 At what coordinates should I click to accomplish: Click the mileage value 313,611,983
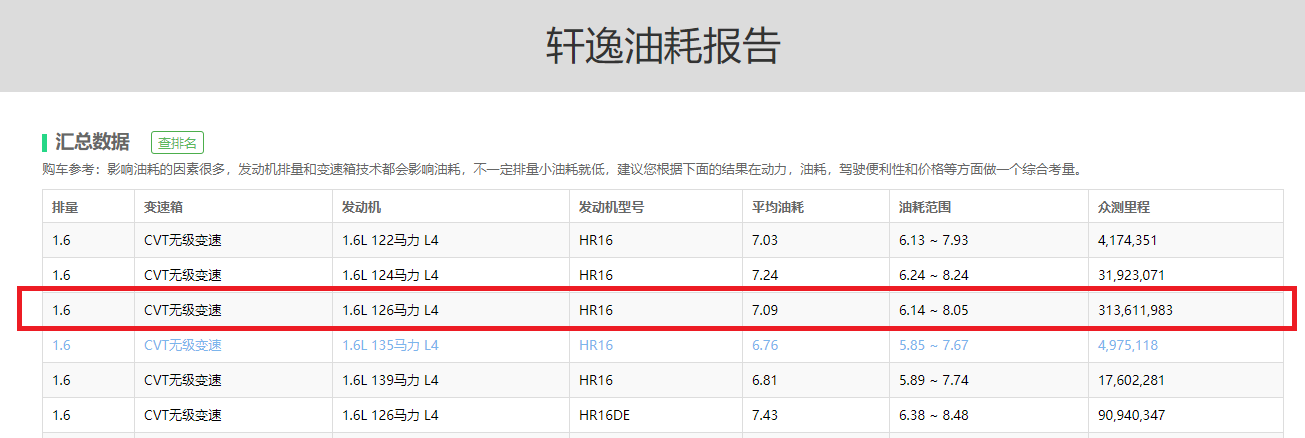pyautogui.click(x=1135, y=310)
